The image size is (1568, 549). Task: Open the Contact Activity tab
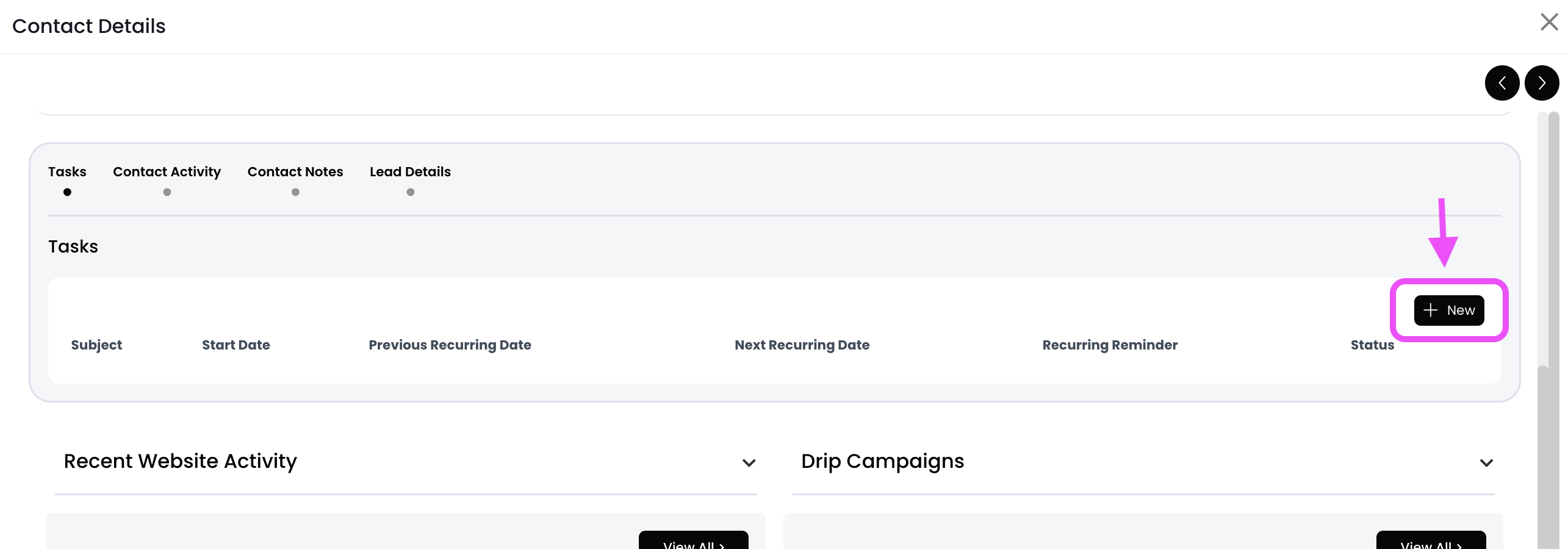point(167,172)
